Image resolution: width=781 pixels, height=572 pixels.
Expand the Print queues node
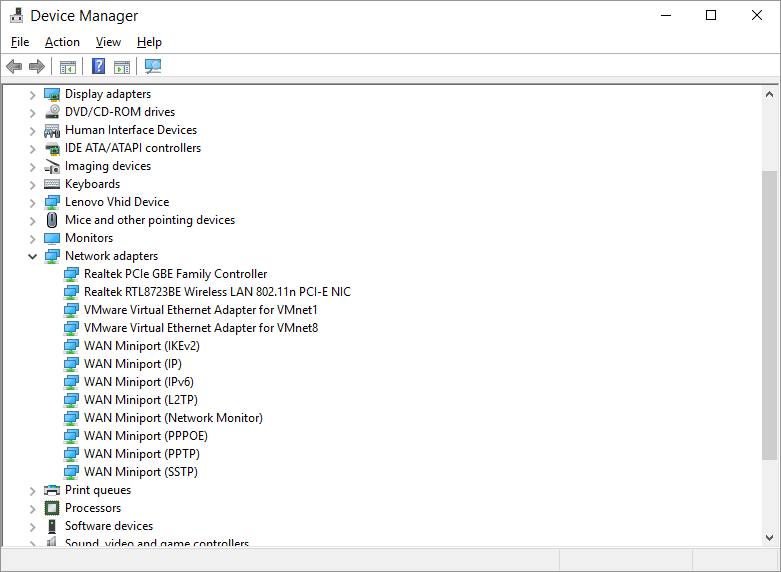pyautogui.click(x=32, y=491)
